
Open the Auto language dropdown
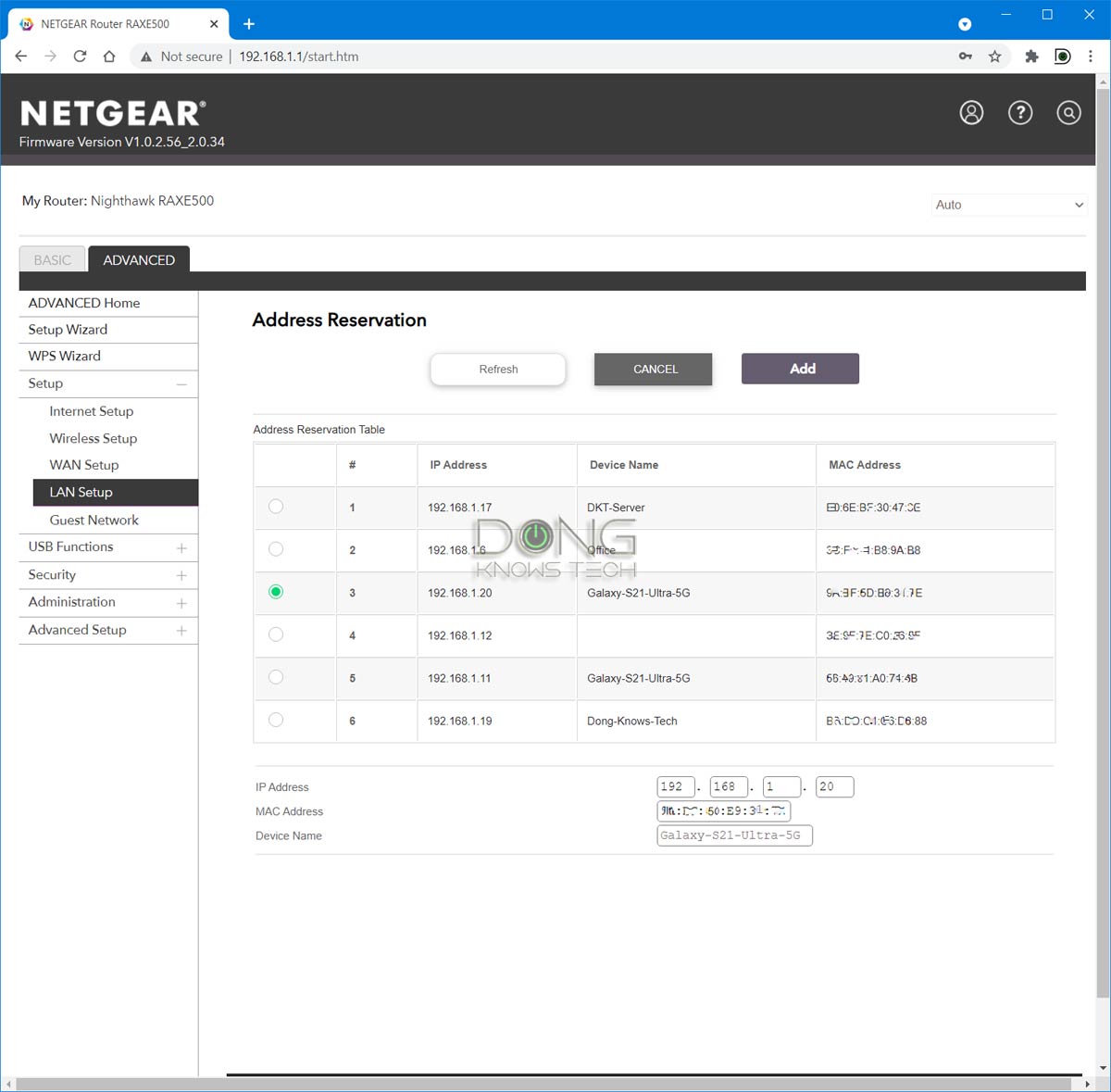[1008, 205]
